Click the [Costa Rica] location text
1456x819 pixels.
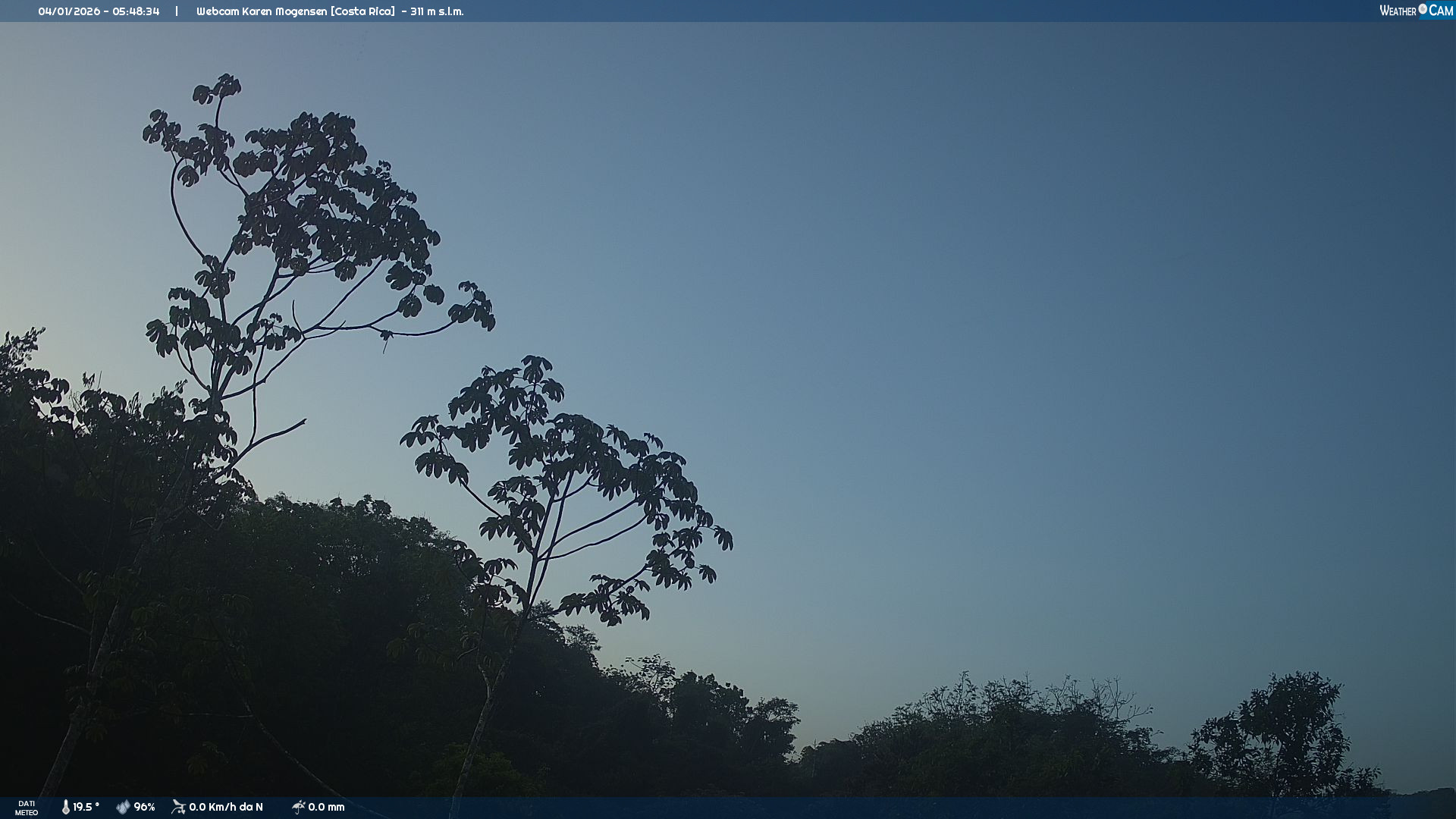pyautogui.click(x=362, y=11)
